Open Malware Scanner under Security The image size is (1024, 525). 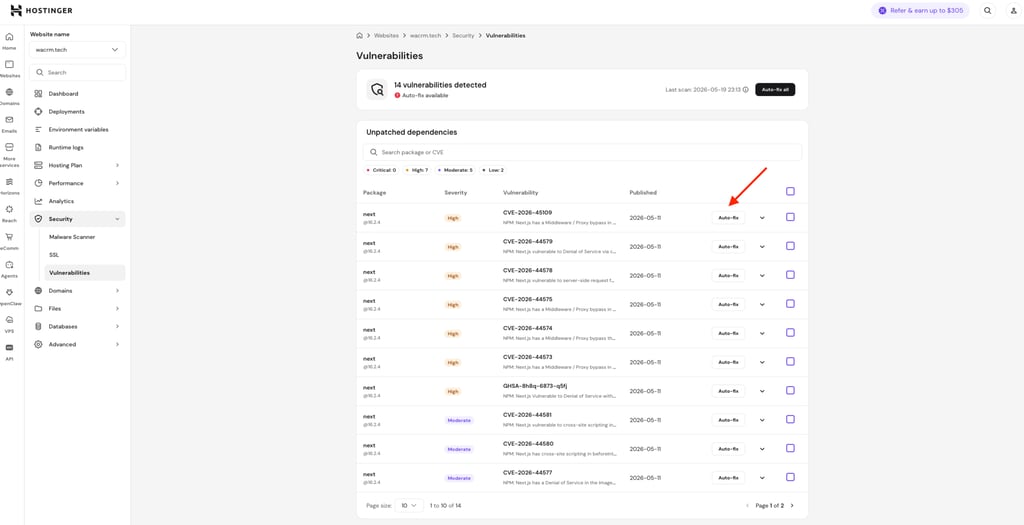point(85,237)
